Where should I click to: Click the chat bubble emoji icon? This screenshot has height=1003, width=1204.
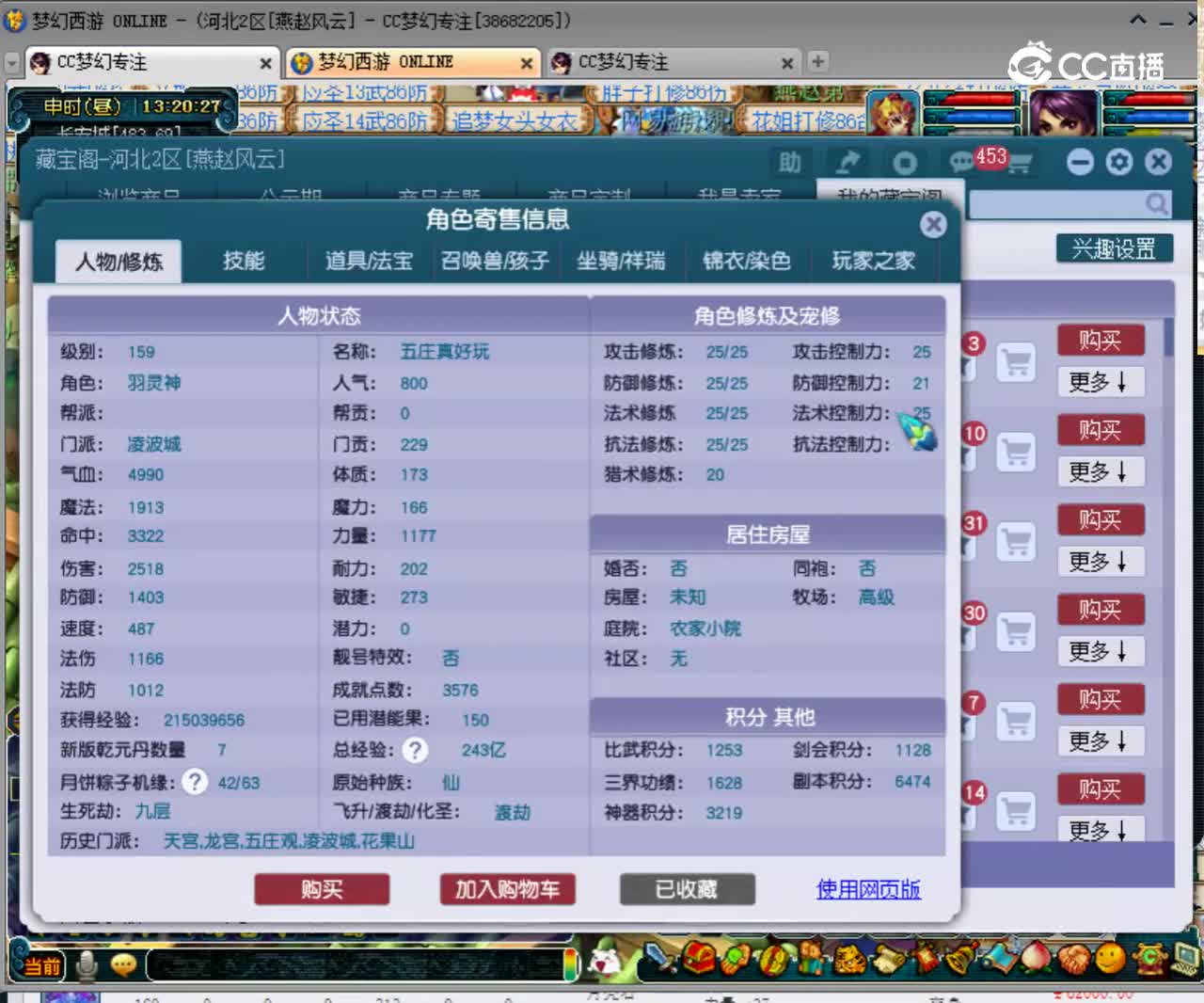coord(123,965)
